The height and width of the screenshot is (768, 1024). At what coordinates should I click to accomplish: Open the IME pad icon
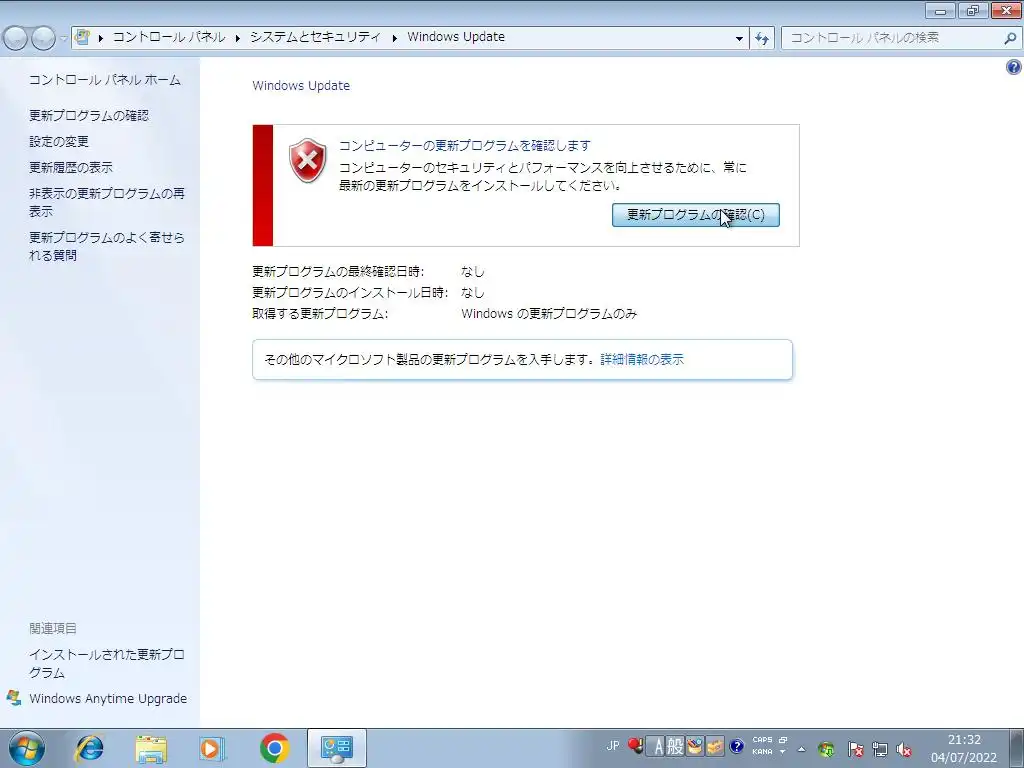click(695, 746)
